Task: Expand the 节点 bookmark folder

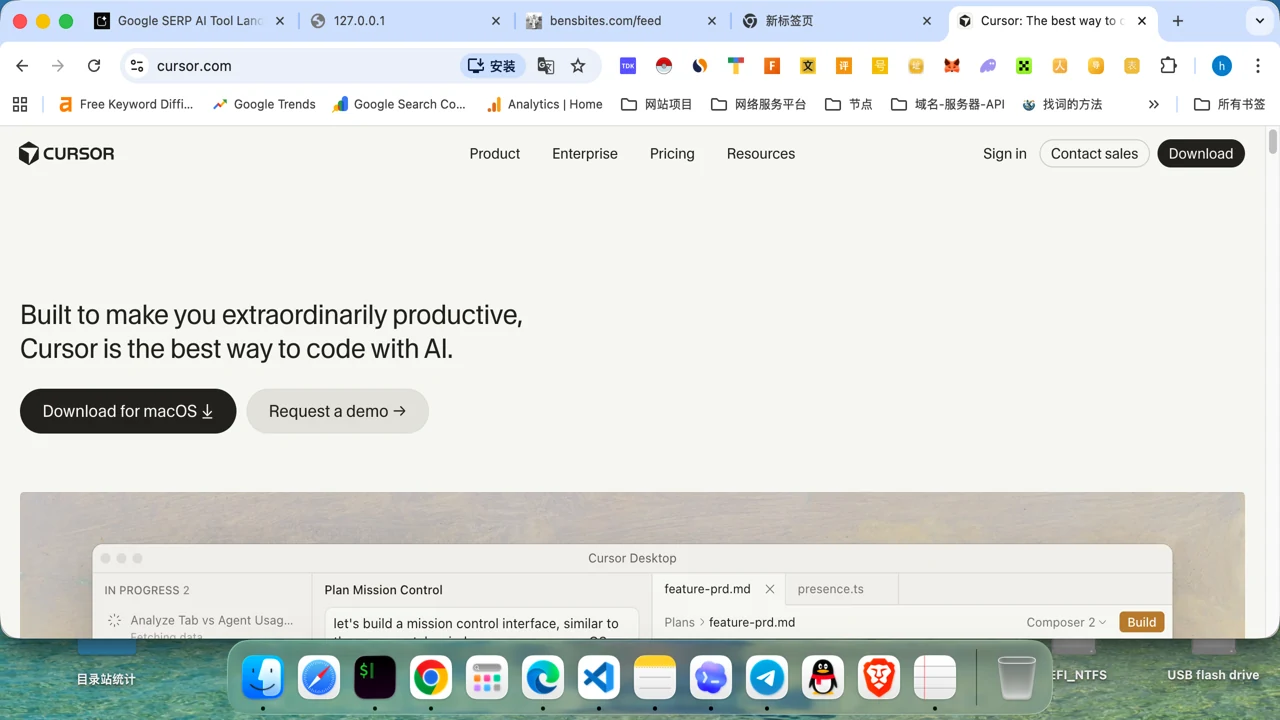Action: (849, 104)
